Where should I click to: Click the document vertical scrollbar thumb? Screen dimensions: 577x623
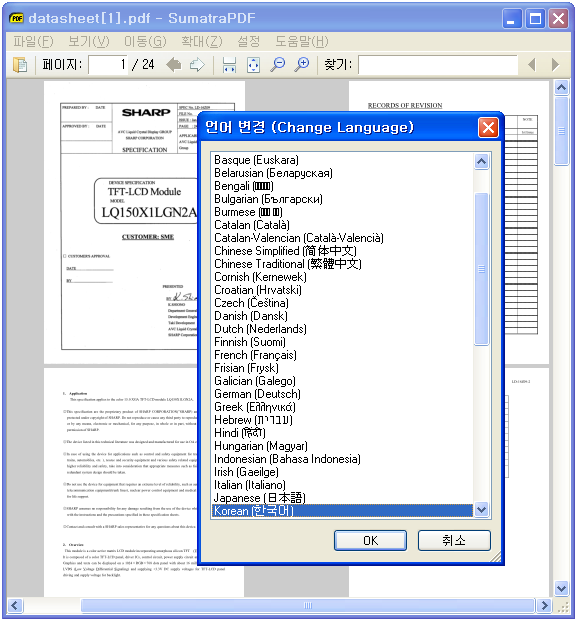[x=562, y=131]
